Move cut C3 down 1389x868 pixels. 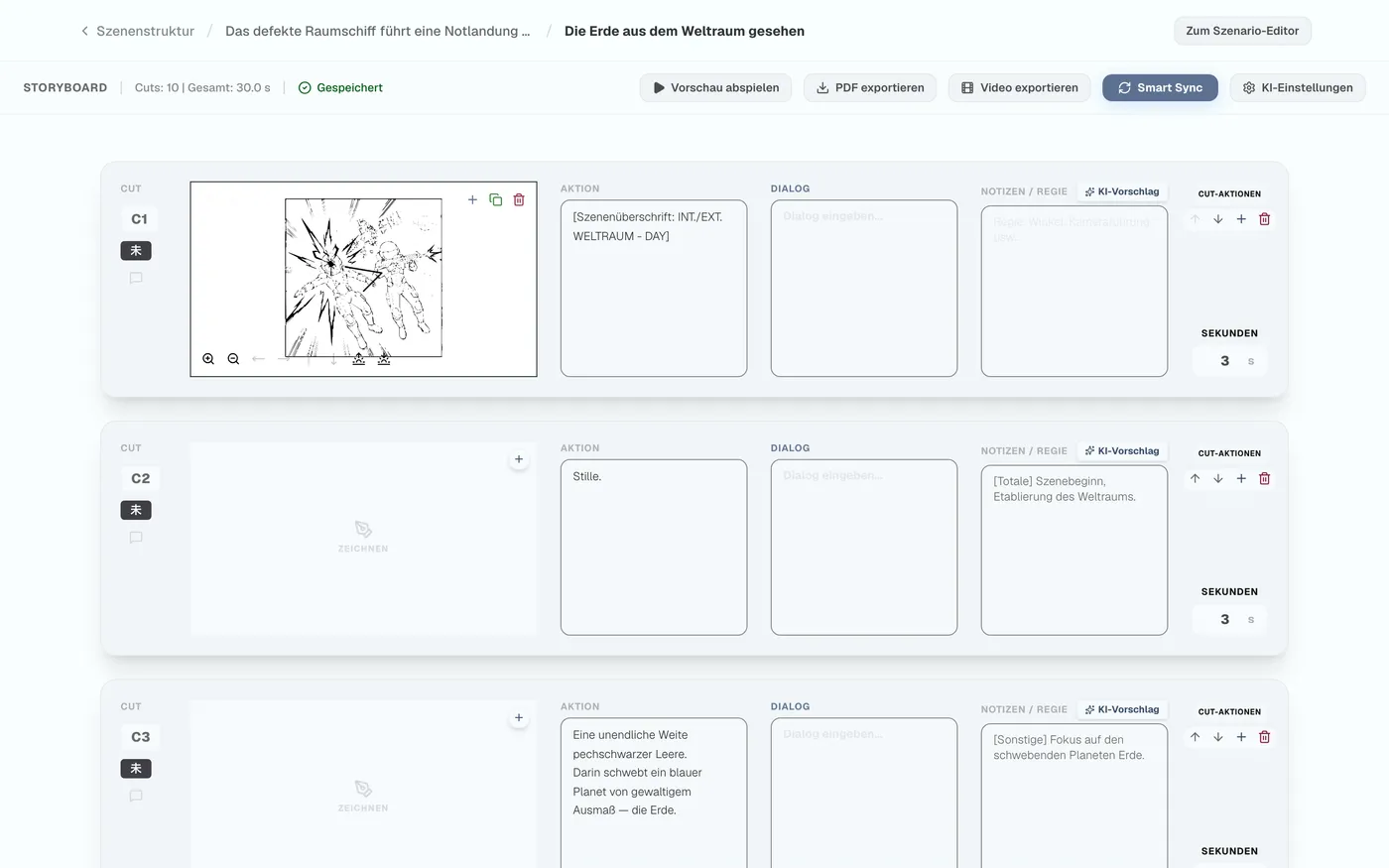tap(1218, 737)
